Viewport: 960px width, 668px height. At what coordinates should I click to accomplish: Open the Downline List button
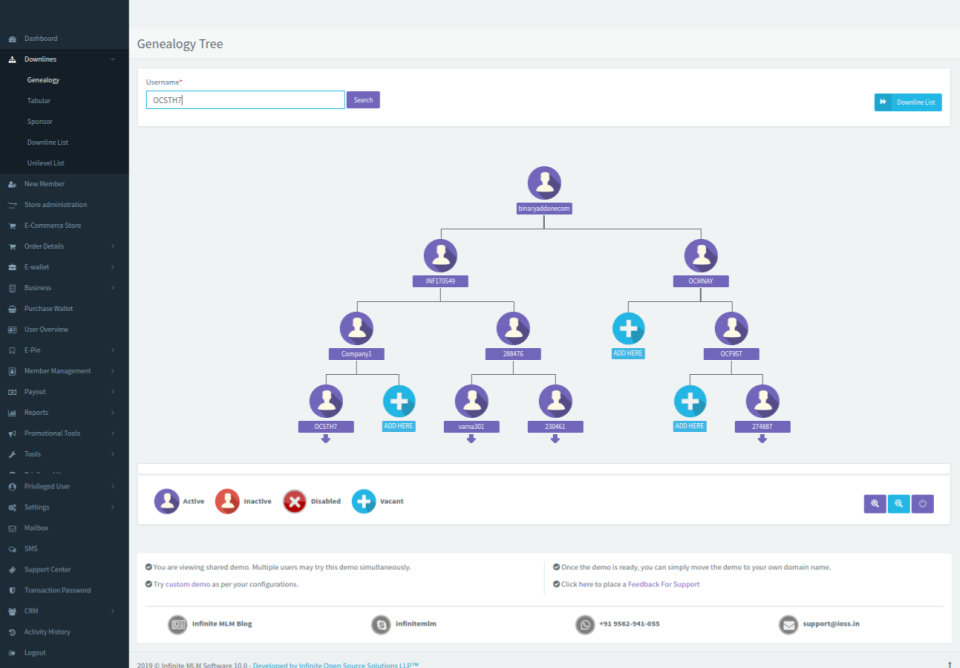tap(908, 102)
